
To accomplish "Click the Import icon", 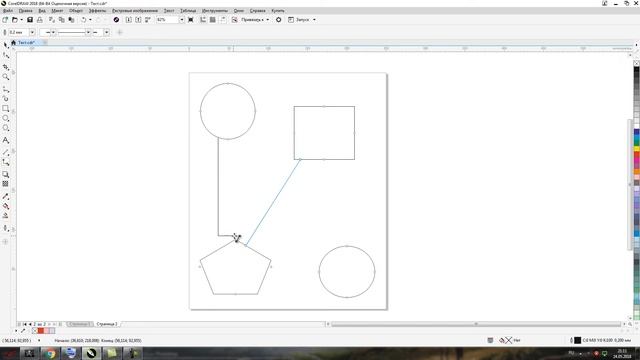I will (x=129, y=20).
